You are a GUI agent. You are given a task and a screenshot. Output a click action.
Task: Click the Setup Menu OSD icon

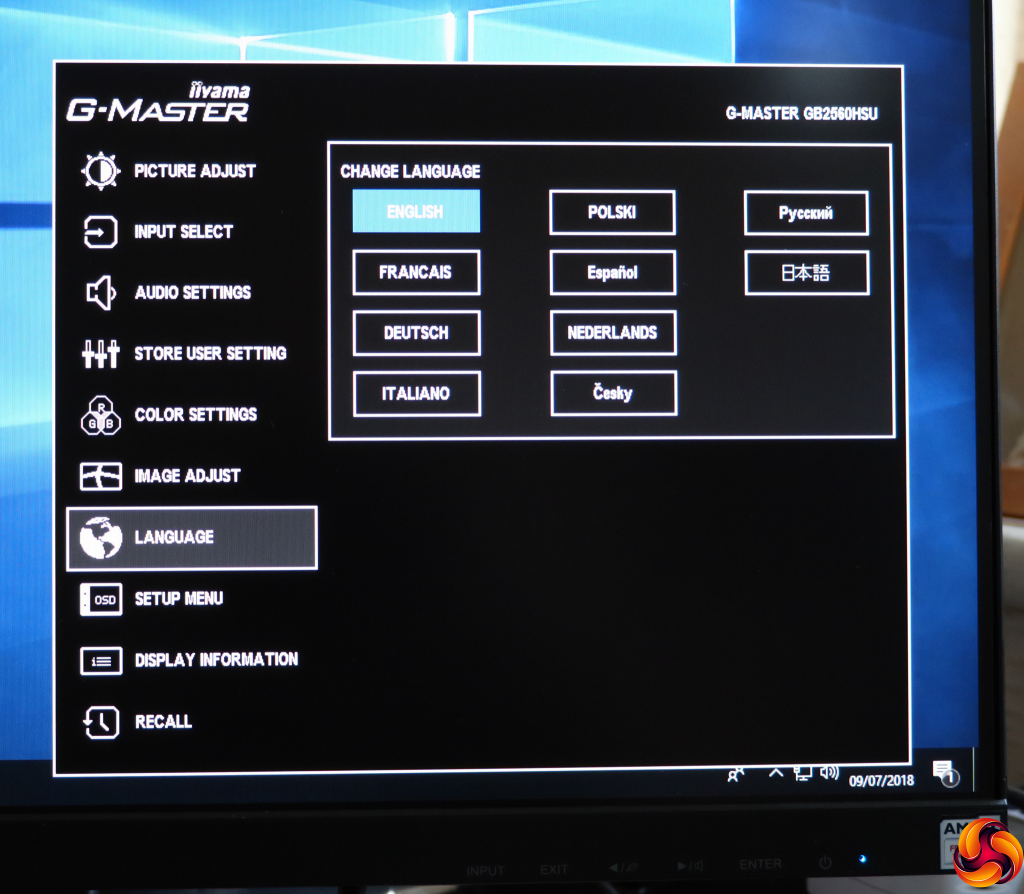pyautogui.click(x=101, y=599)
